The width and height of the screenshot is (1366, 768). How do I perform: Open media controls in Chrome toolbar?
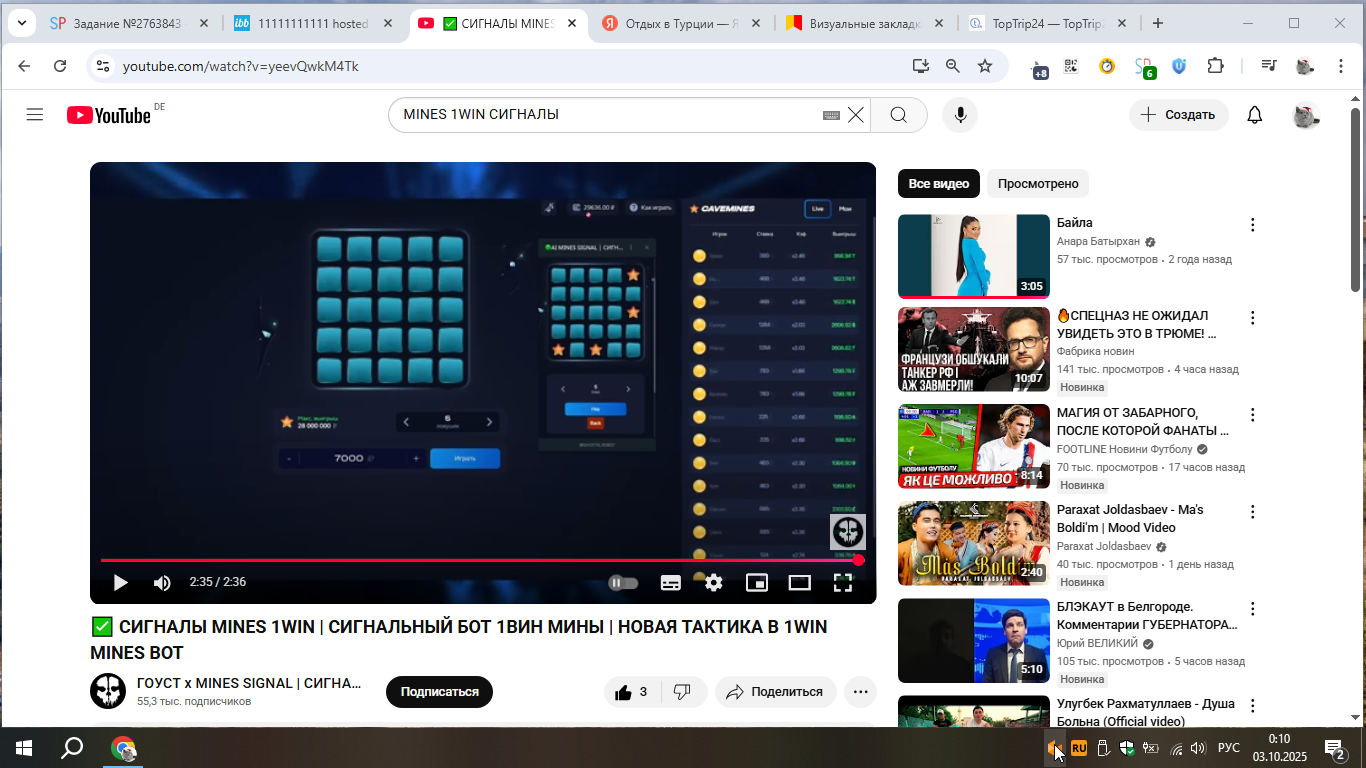coord(1269,66)
